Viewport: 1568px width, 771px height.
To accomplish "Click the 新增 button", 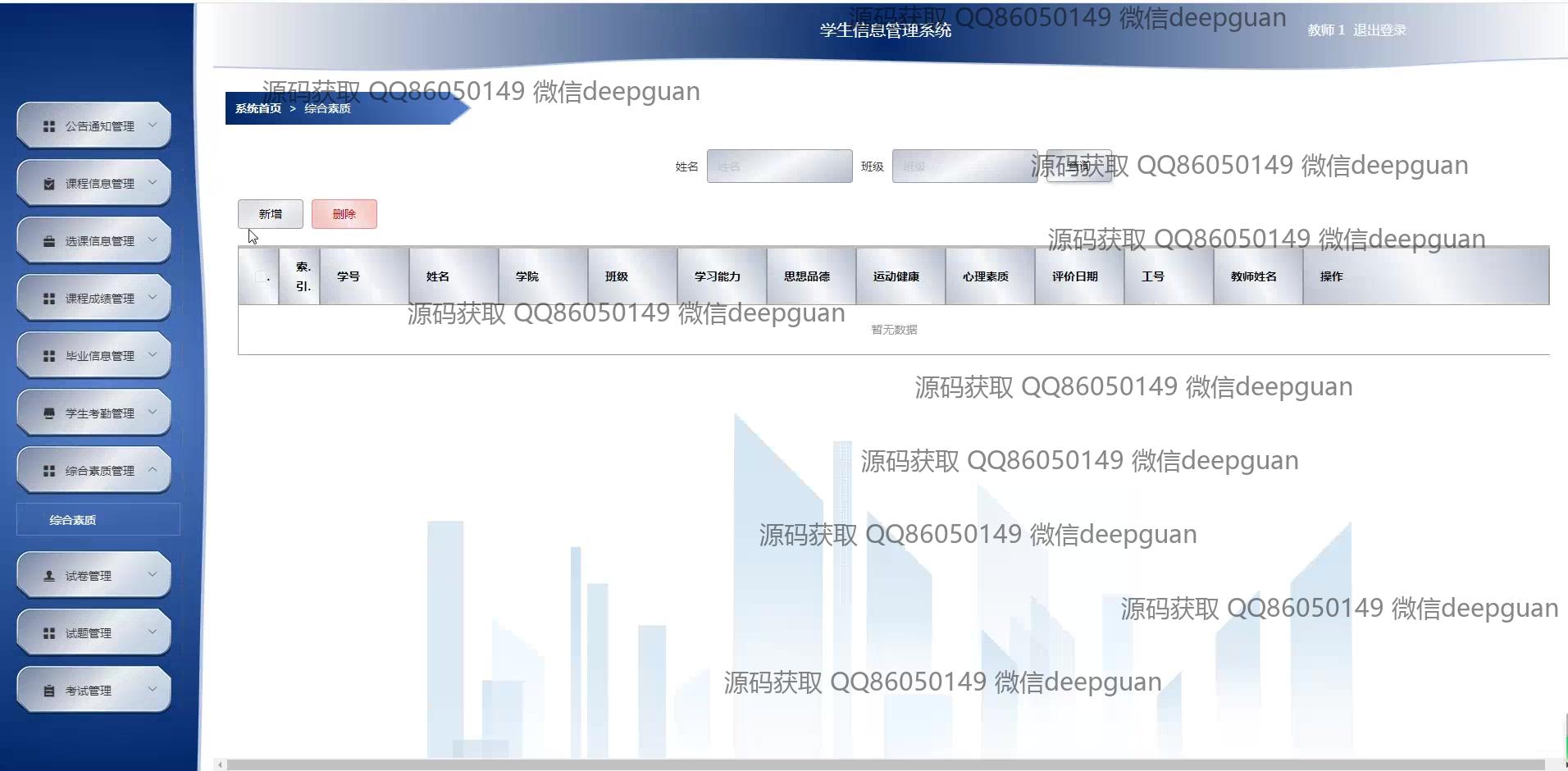I will [x=271, y=214].
